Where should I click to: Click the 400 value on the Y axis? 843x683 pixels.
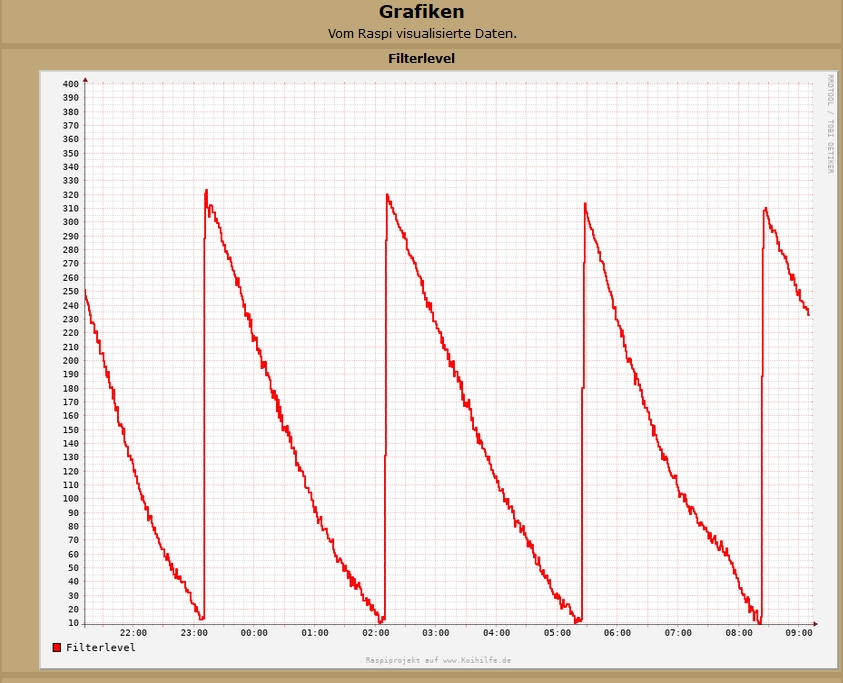(x=70, y=84)
